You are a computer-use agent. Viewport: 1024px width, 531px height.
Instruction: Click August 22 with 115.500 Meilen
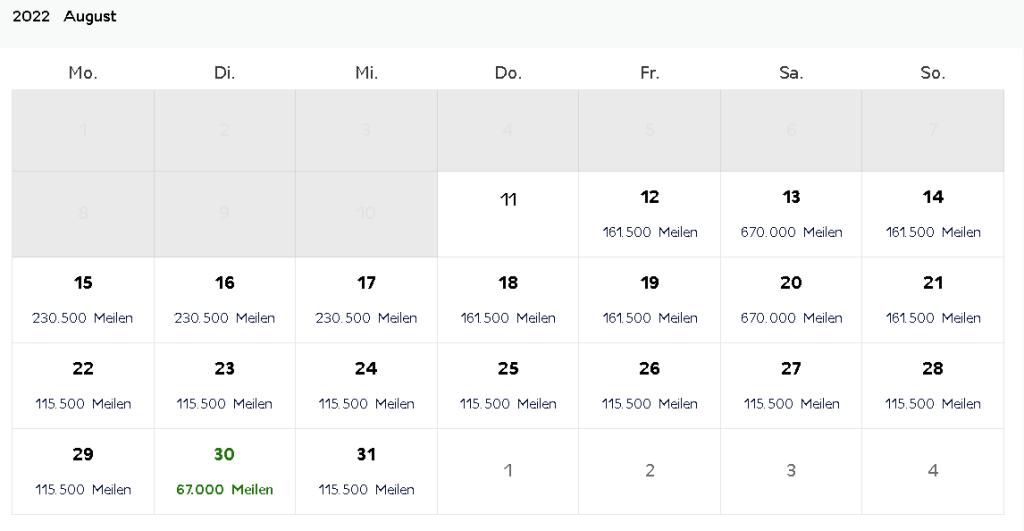(x=83, y=386)
